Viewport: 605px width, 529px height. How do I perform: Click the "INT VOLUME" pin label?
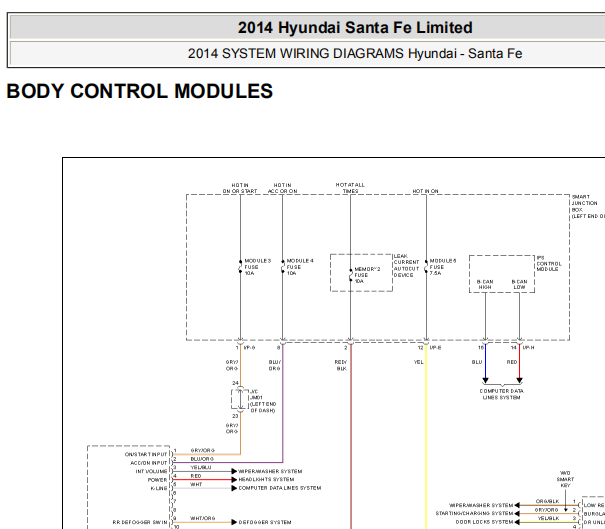(151, 471)
